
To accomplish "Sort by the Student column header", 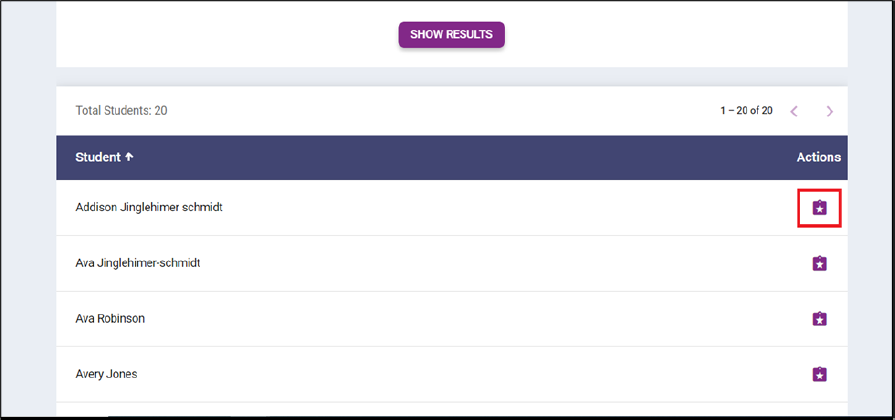I will pos(97,157).
